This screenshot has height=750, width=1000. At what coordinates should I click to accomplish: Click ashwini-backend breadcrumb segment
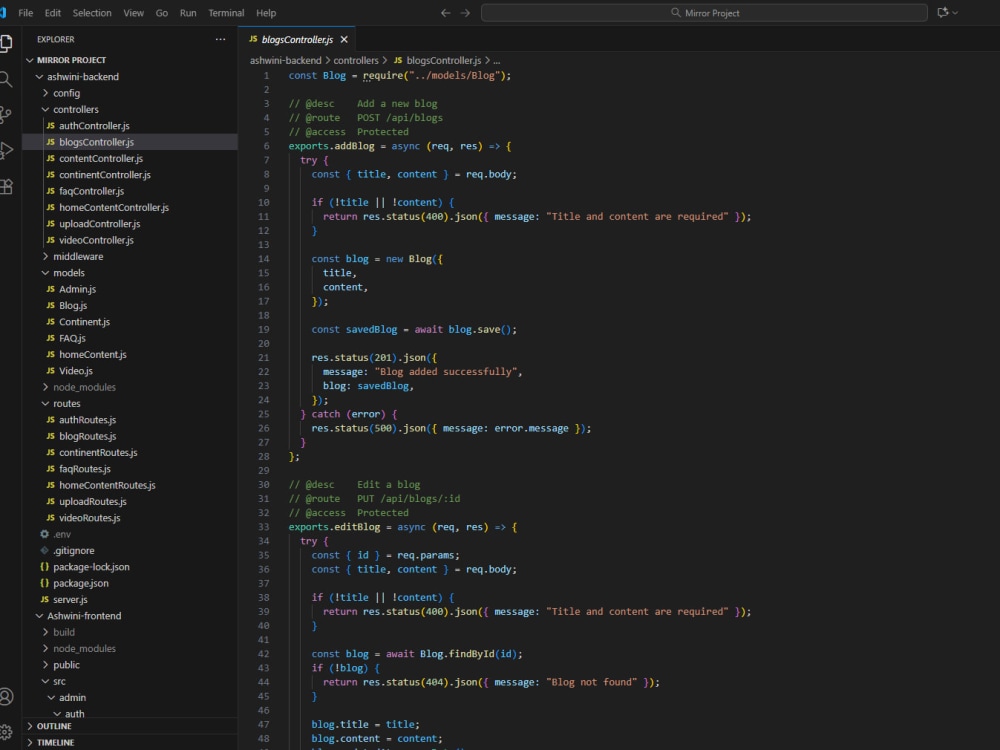(x=286, y=61)
